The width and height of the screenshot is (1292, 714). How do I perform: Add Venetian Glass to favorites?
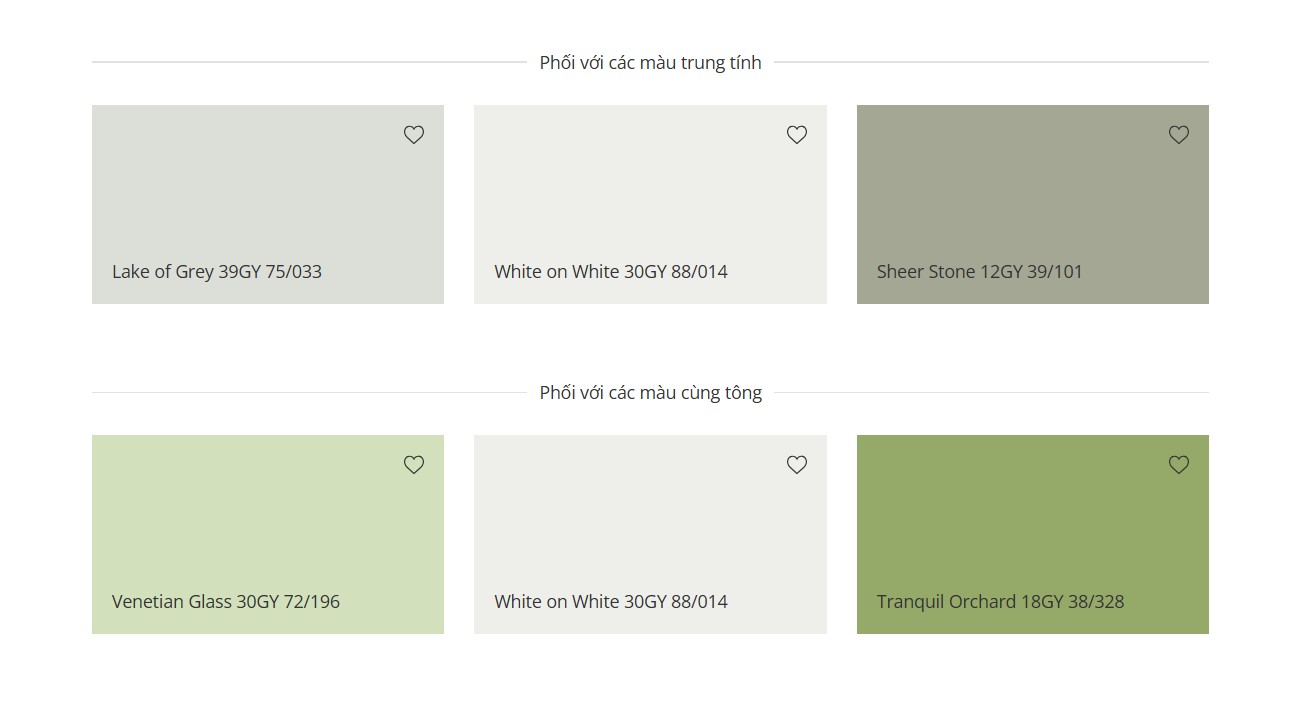(x=414, y=465)
